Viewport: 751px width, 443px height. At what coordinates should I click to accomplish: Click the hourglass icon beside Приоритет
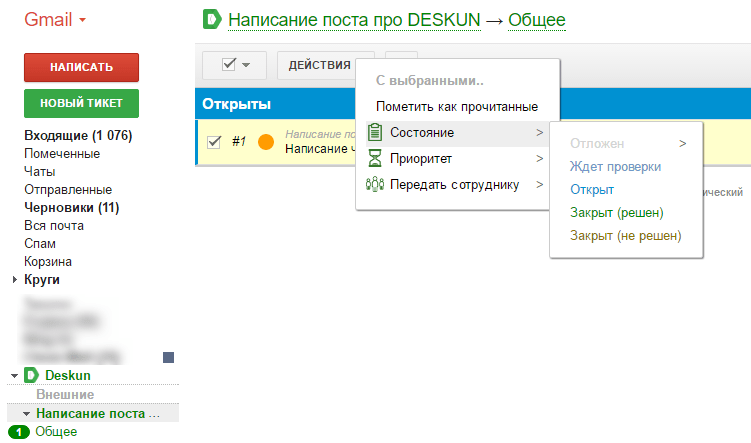click(375, 158)
